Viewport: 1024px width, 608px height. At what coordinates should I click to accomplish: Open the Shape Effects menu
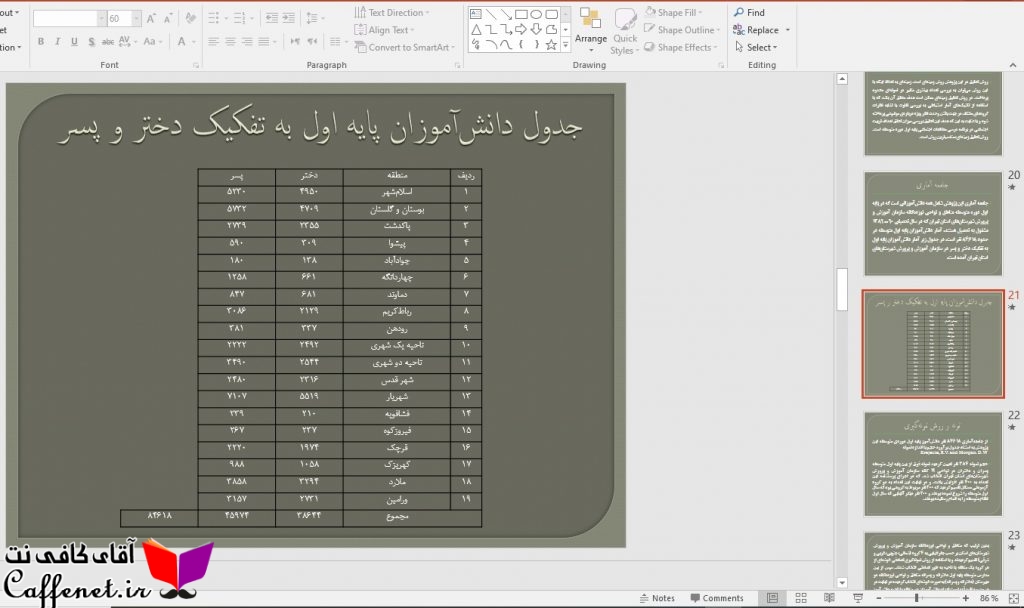pos(680,47)
